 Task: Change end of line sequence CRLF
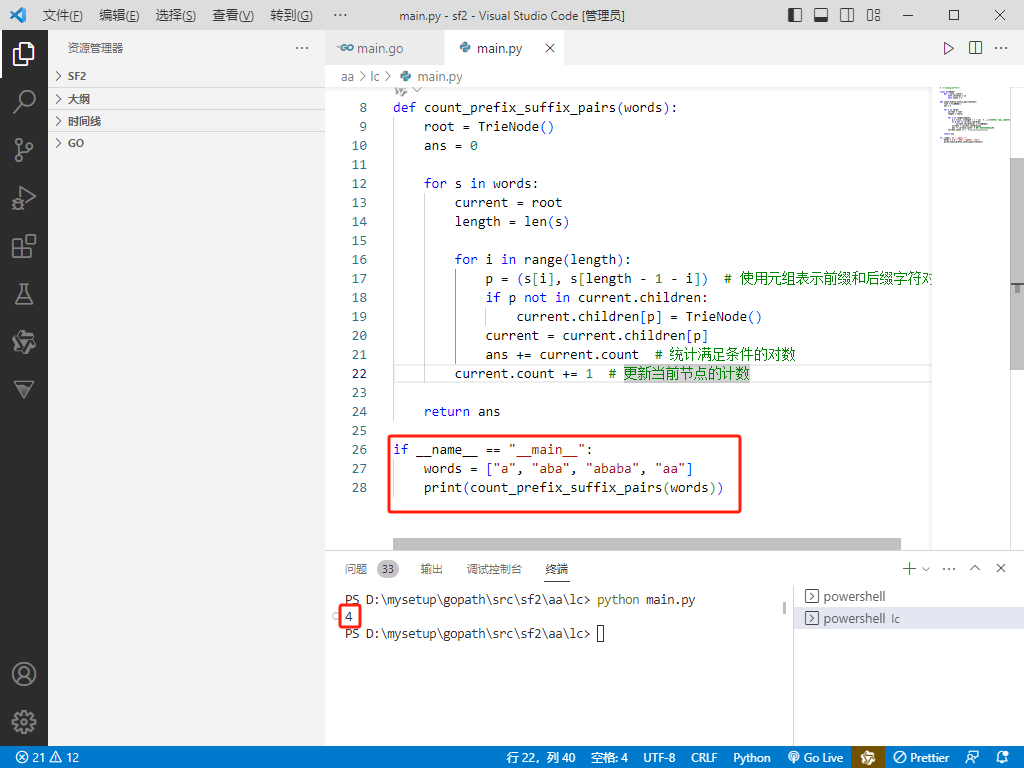pos(704,758)
